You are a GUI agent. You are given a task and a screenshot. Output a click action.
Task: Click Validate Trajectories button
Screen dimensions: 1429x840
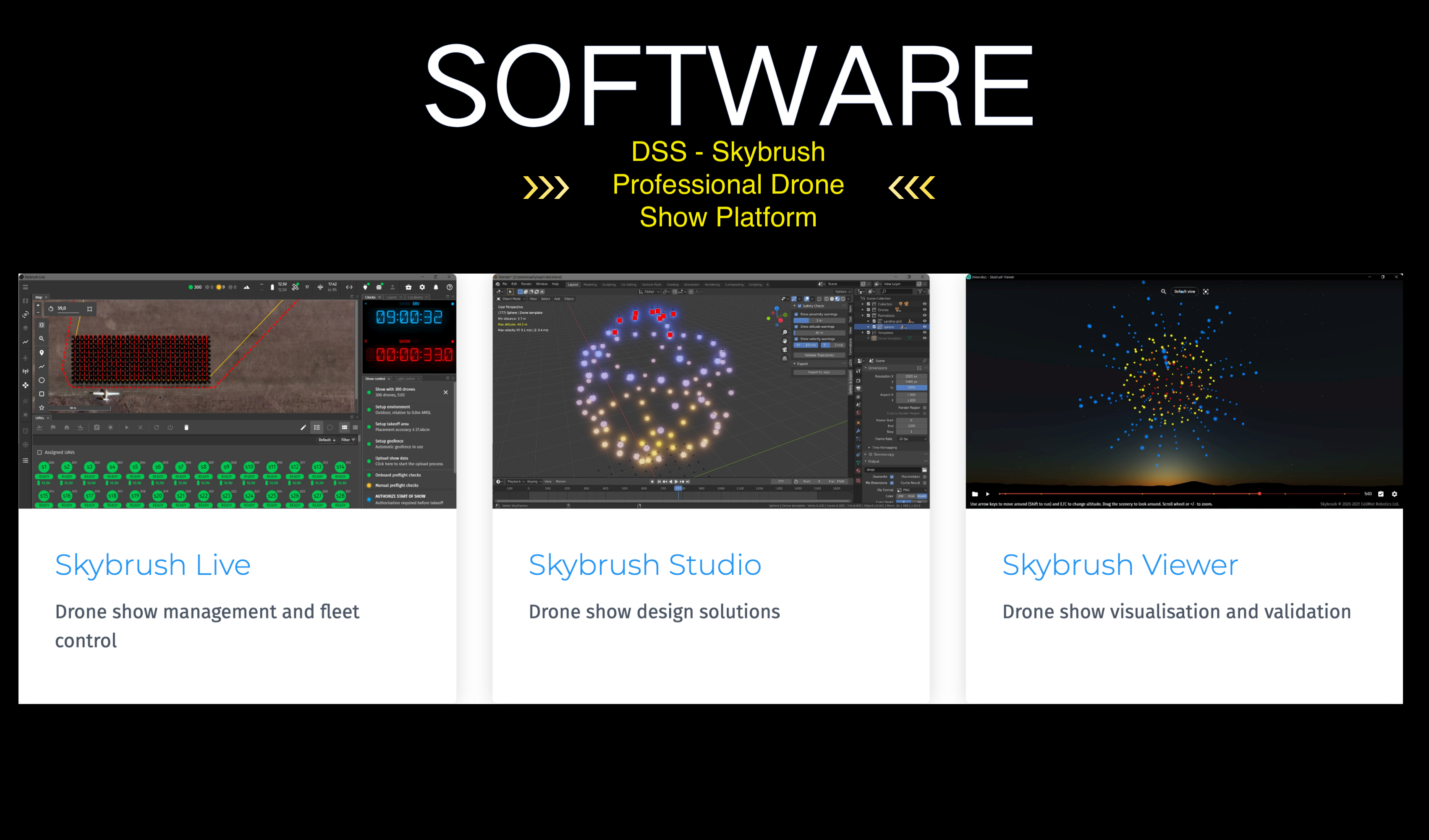(819, 355)
